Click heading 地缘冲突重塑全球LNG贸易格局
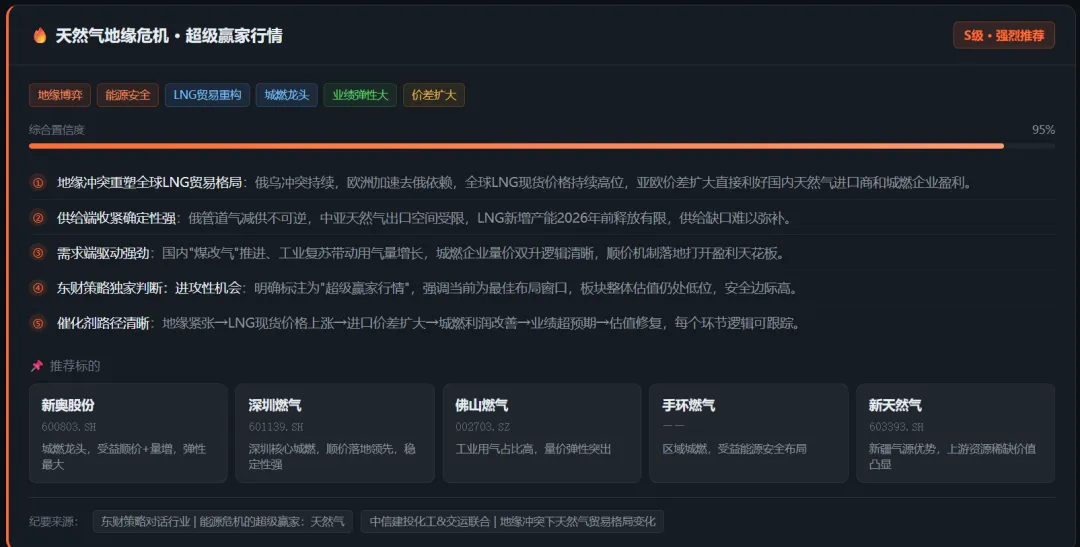This screenshot has width=1080, height=547. point(149,183)
